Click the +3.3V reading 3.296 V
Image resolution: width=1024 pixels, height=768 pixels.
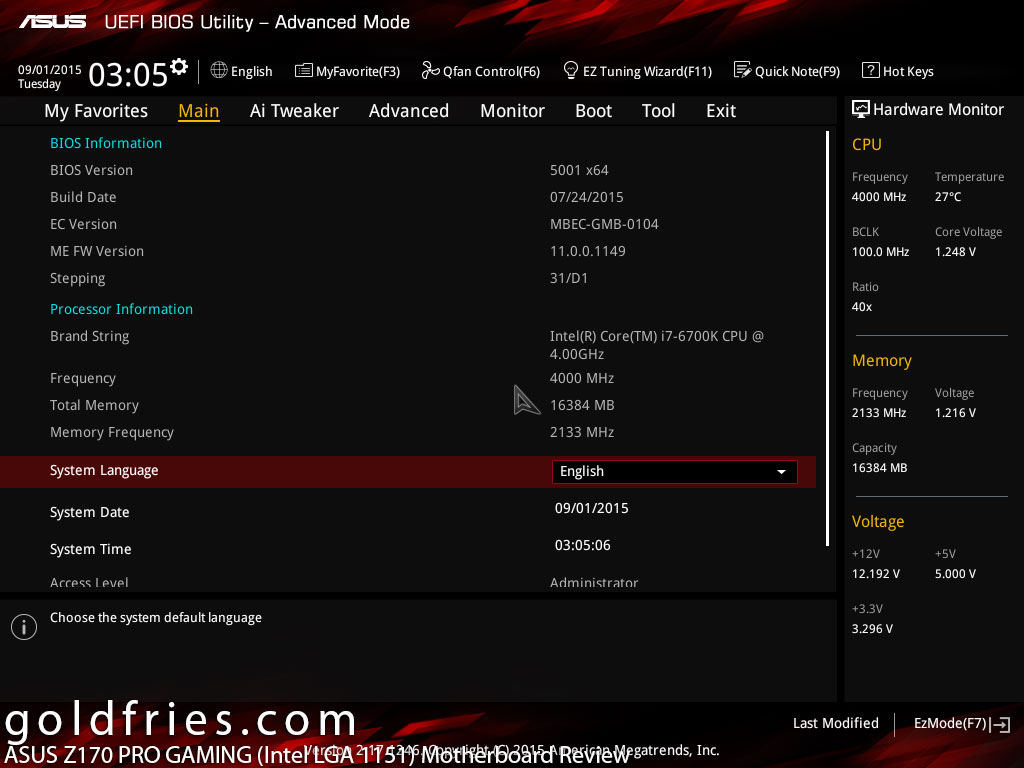coord(872,628)
